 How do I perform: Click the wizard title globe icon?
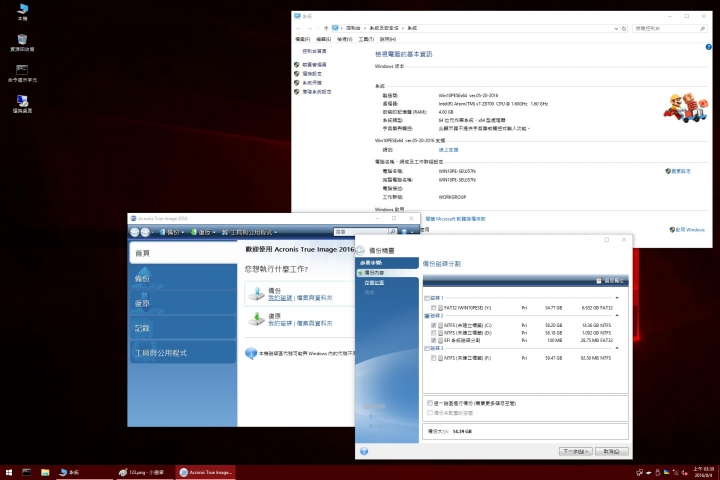(360, 250)
